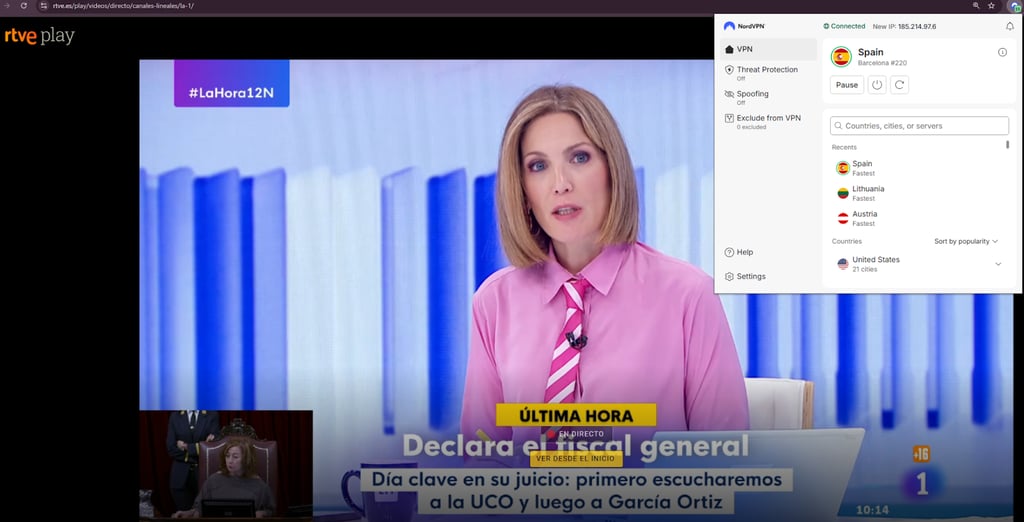Go to rtve play home logo

[x=40, y=37]
